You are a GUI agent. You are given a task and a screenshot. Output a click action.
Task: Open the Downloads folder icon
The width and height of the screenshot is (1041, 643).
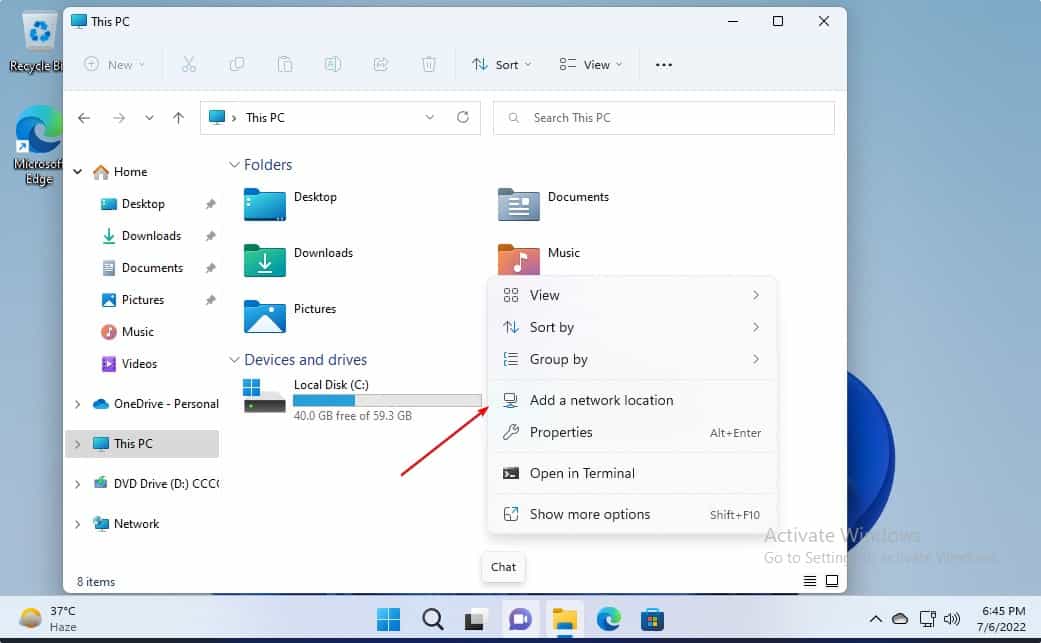265,260
